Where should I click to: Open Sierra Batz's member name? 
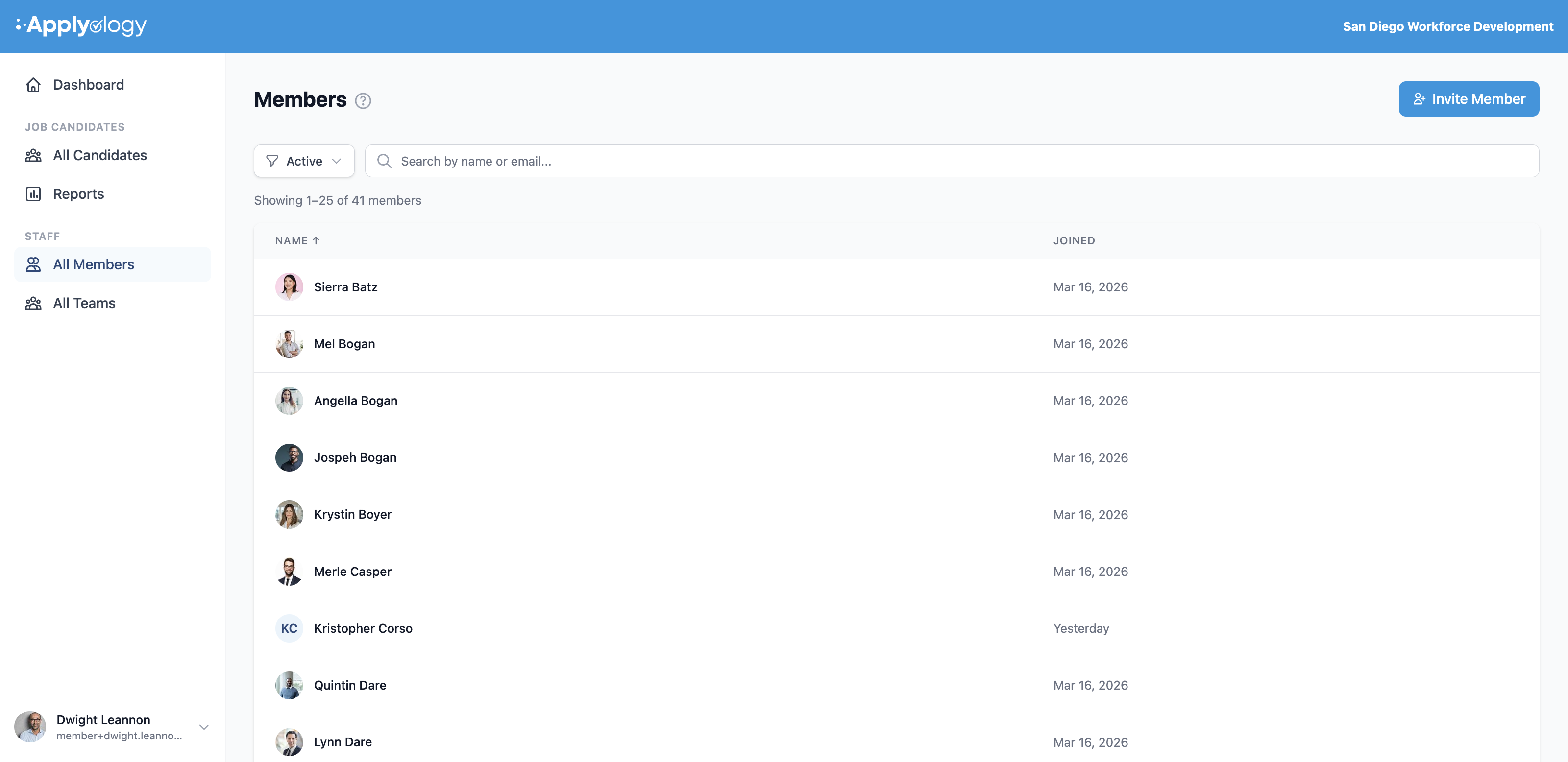346,287
